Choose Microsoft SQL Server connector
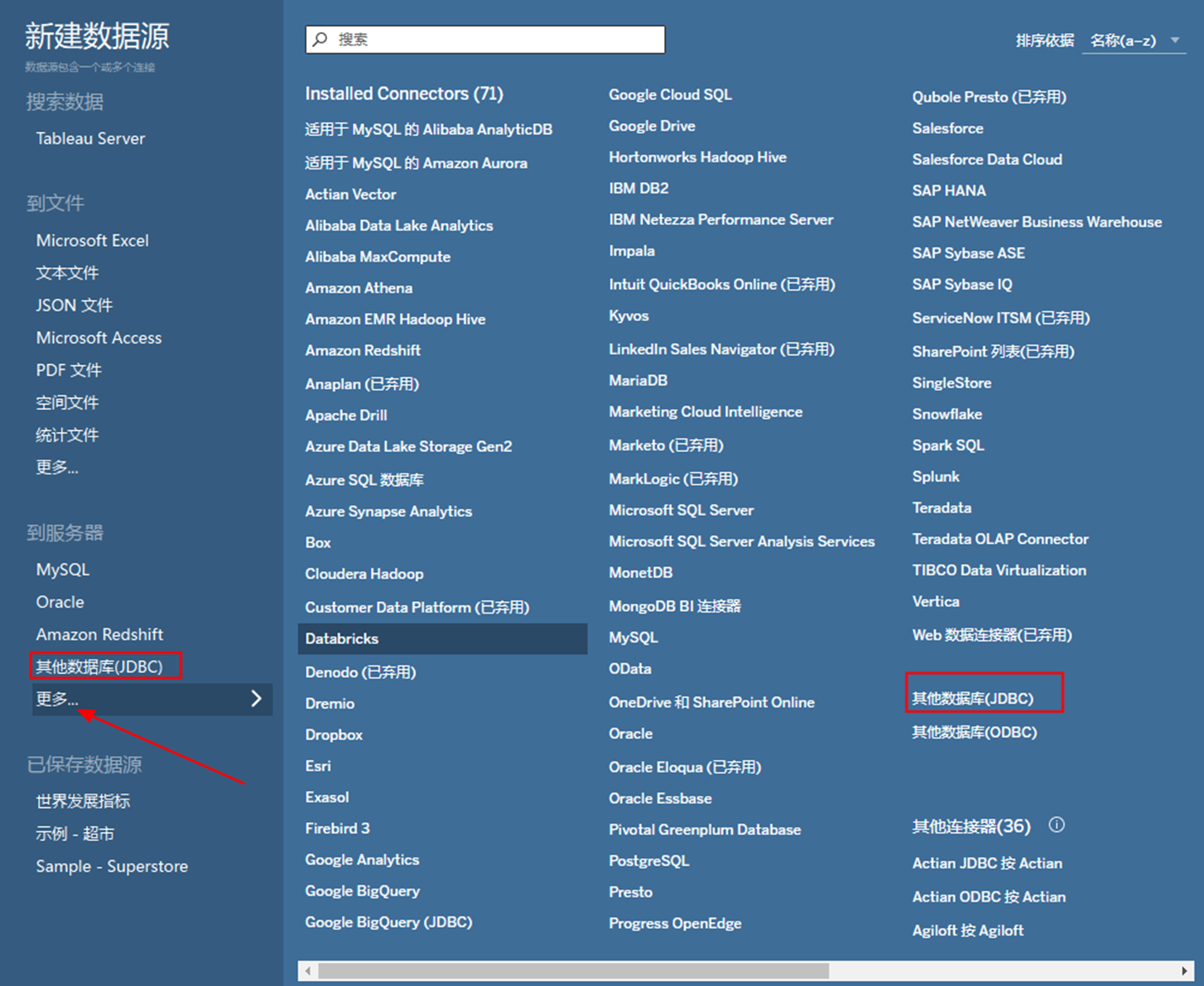 681,510
